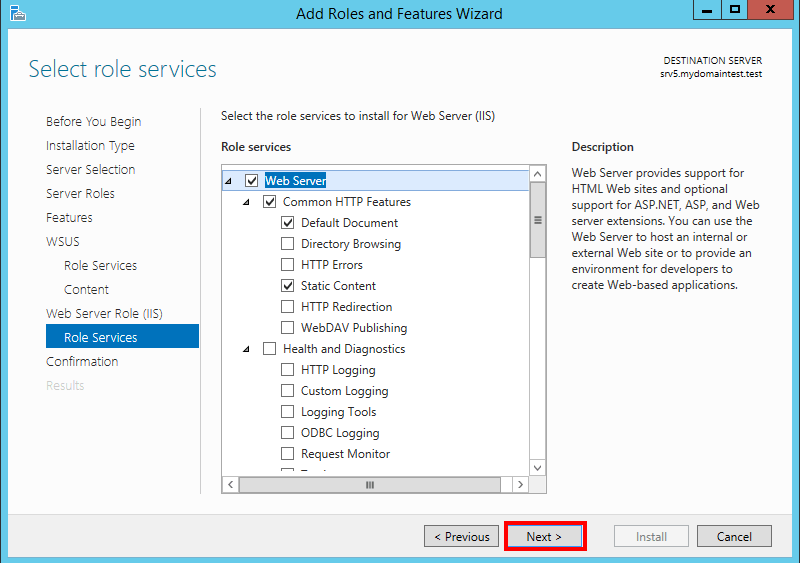This screenshot has width=800, height=563.
Task: Click the horizontal scrollbar thumb
Action: (370, 484)
